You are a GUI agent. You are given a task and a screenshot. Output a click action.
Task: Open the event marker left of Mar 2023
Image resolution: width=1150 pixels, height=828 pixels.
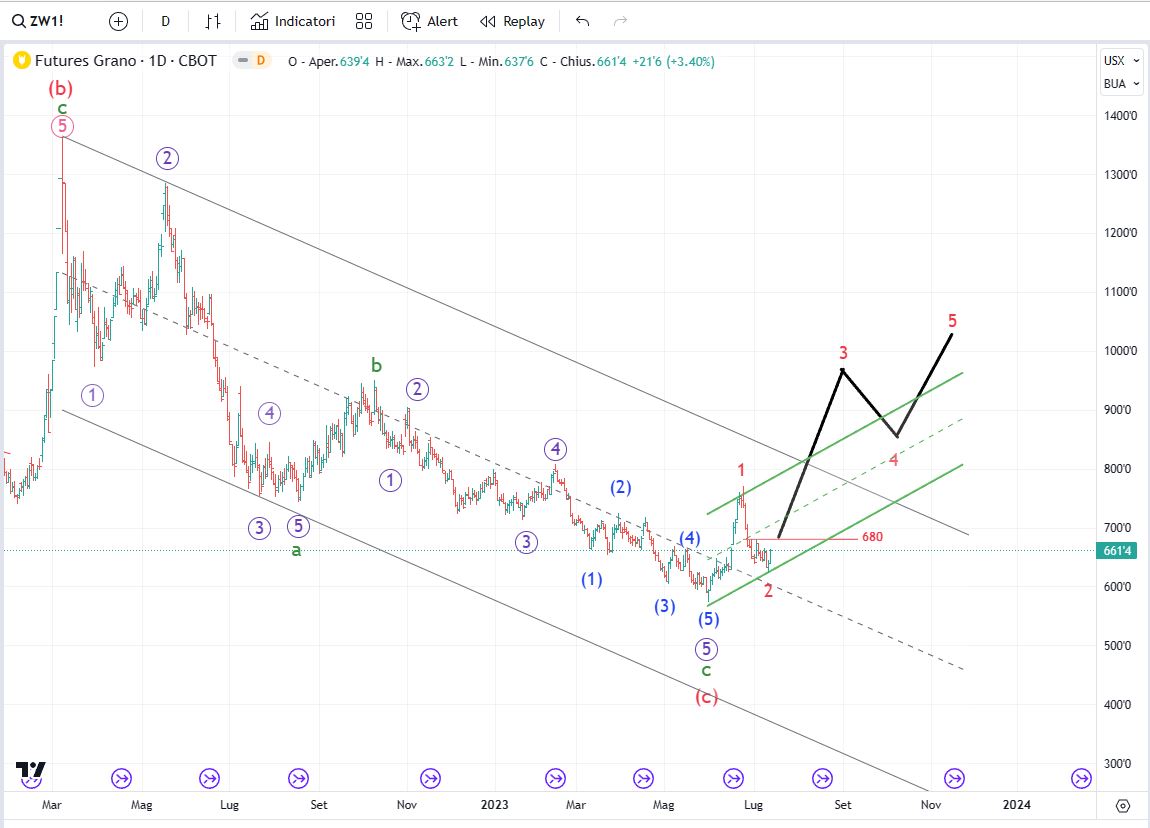click(x=556, y=779)
